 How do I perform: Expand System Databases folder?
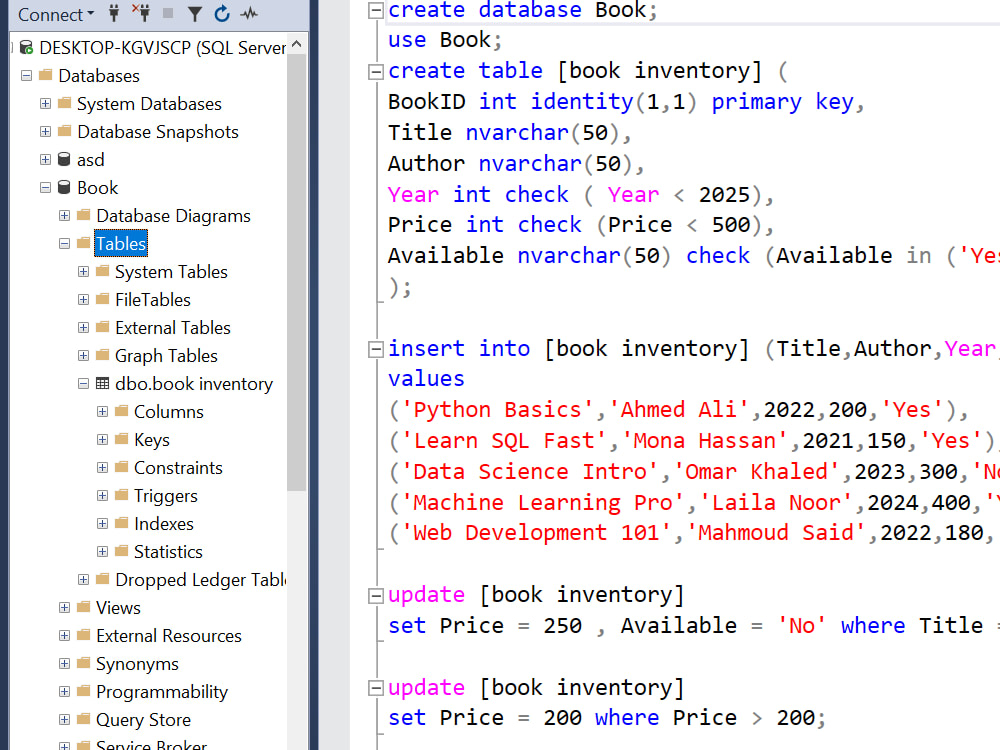(45, 103)
